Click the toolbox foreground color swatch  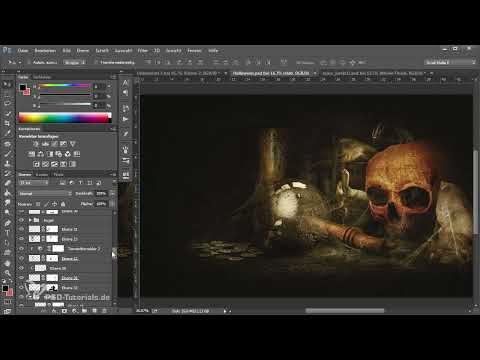click(x=5, y=288)
